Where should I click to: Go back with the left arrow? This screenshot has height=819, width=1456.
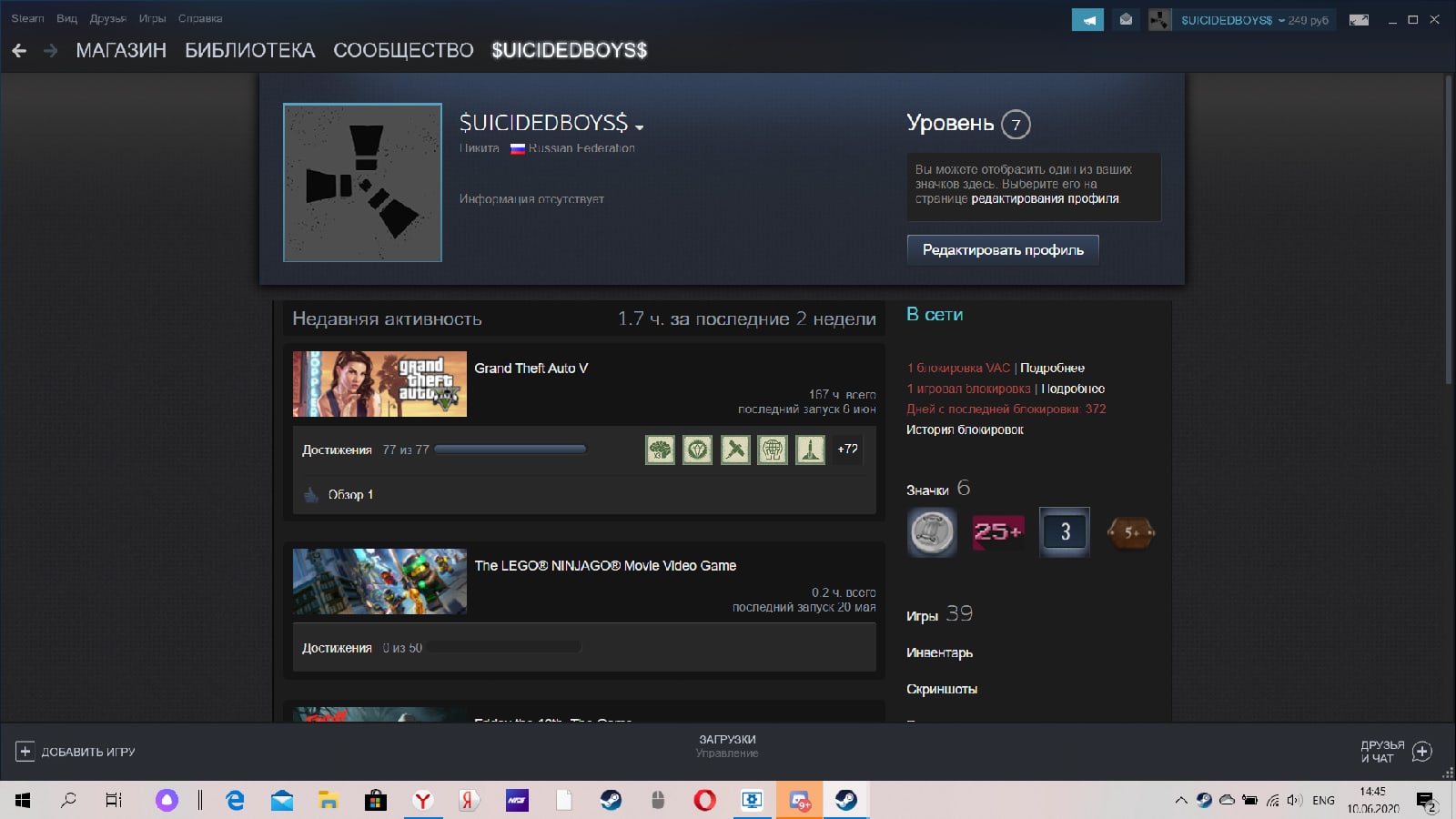tap(19, 51)
